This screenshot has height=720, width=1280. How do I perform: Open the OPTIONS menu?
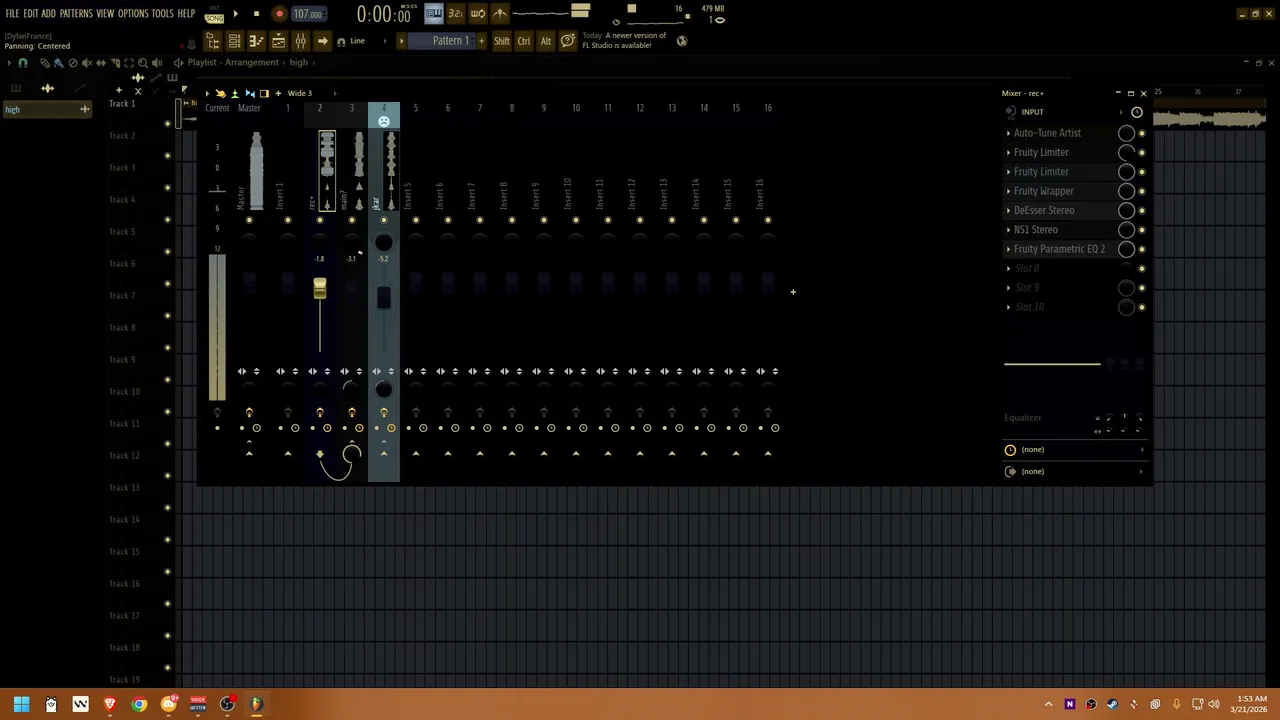point(133,13)
